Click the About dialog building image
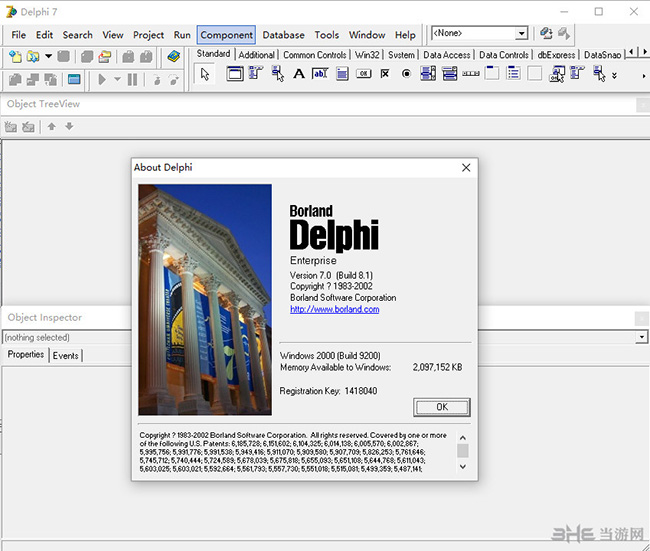This screenshot has width=650, height=551. 205,300
